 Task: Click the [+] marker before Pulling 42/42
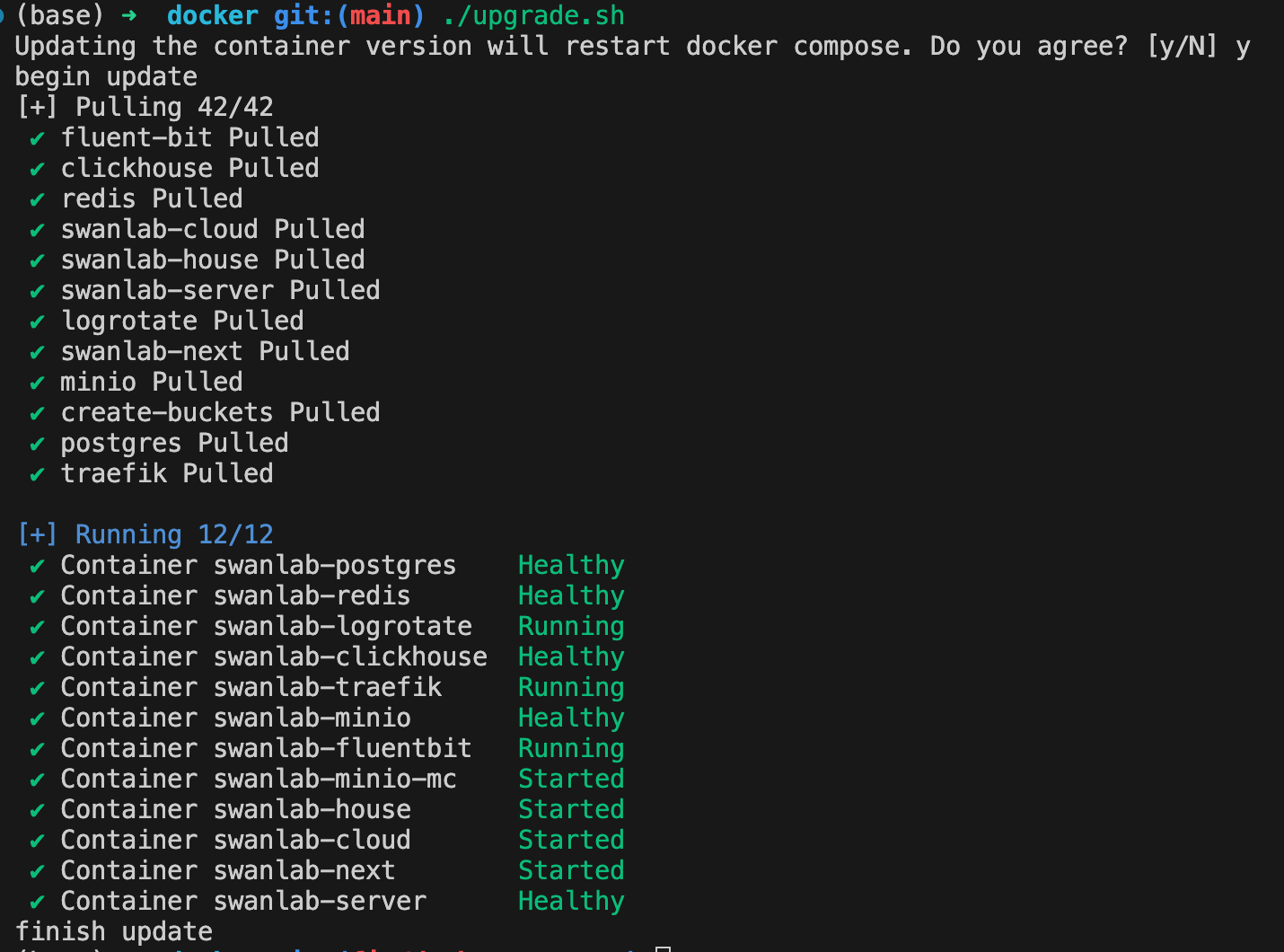point(38,108)
